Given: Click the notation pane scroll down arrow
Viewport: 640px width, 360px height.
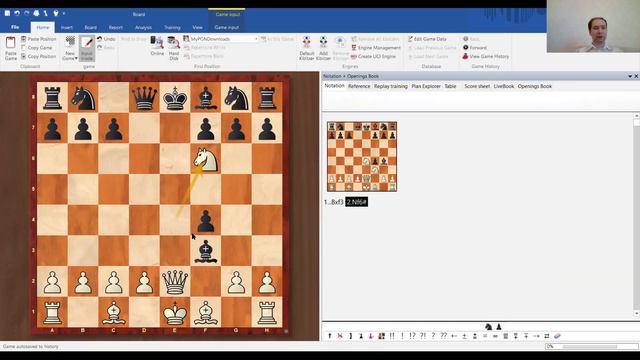Looking at the screenshot, I should click(x=636, y=313).
